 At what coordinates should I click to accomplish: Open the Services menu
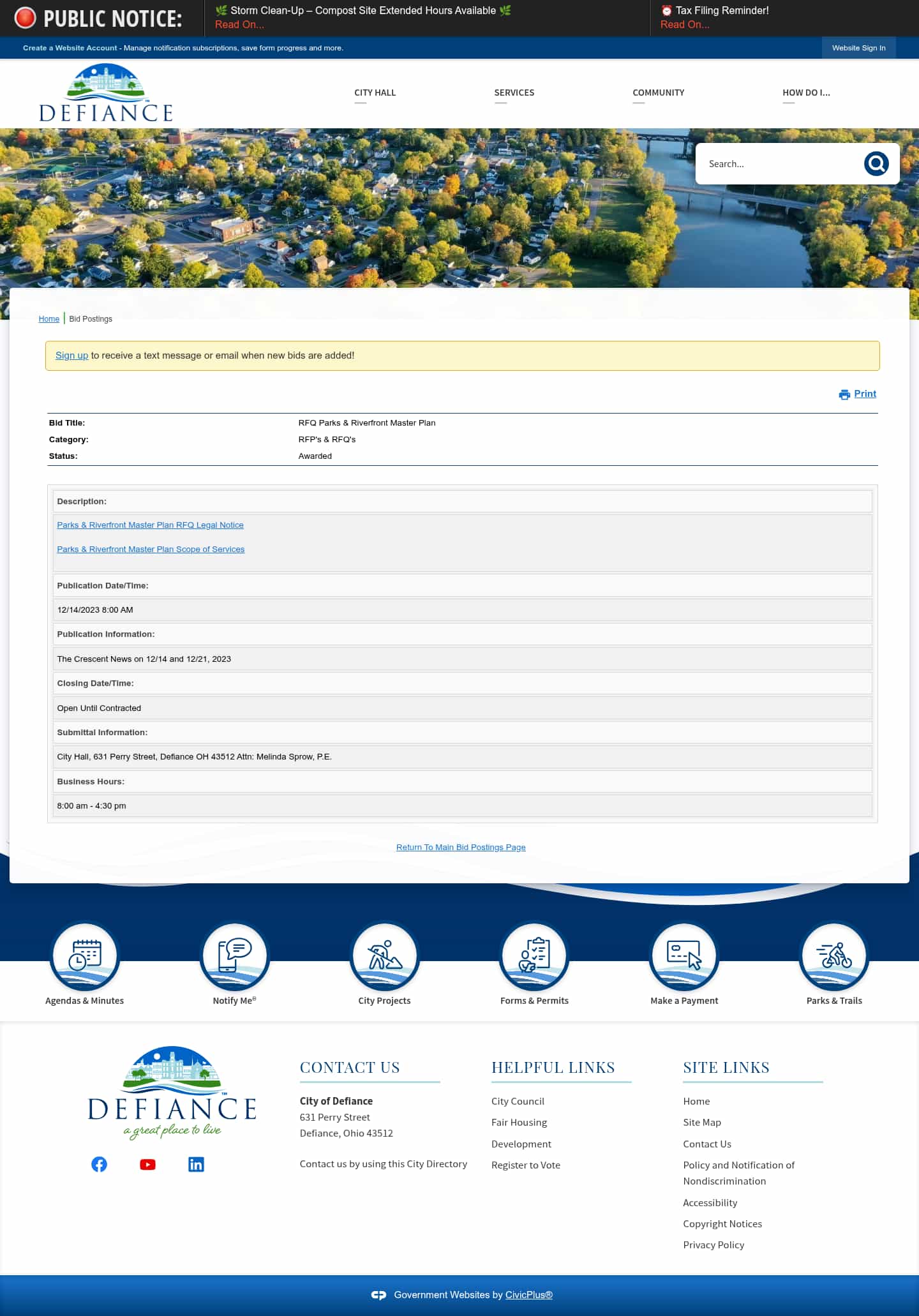click(514, 93)
